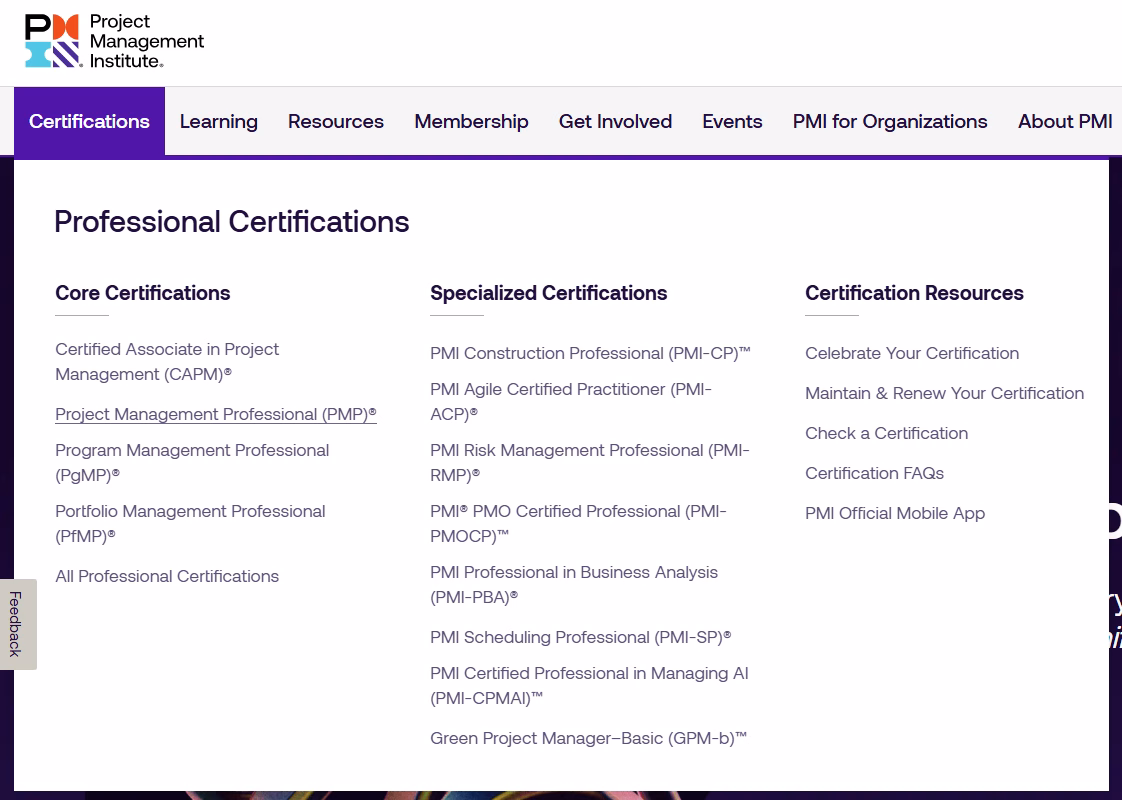Screen dimensions: 1122x800
Task: Open the Membership menu
Action: 471,121
